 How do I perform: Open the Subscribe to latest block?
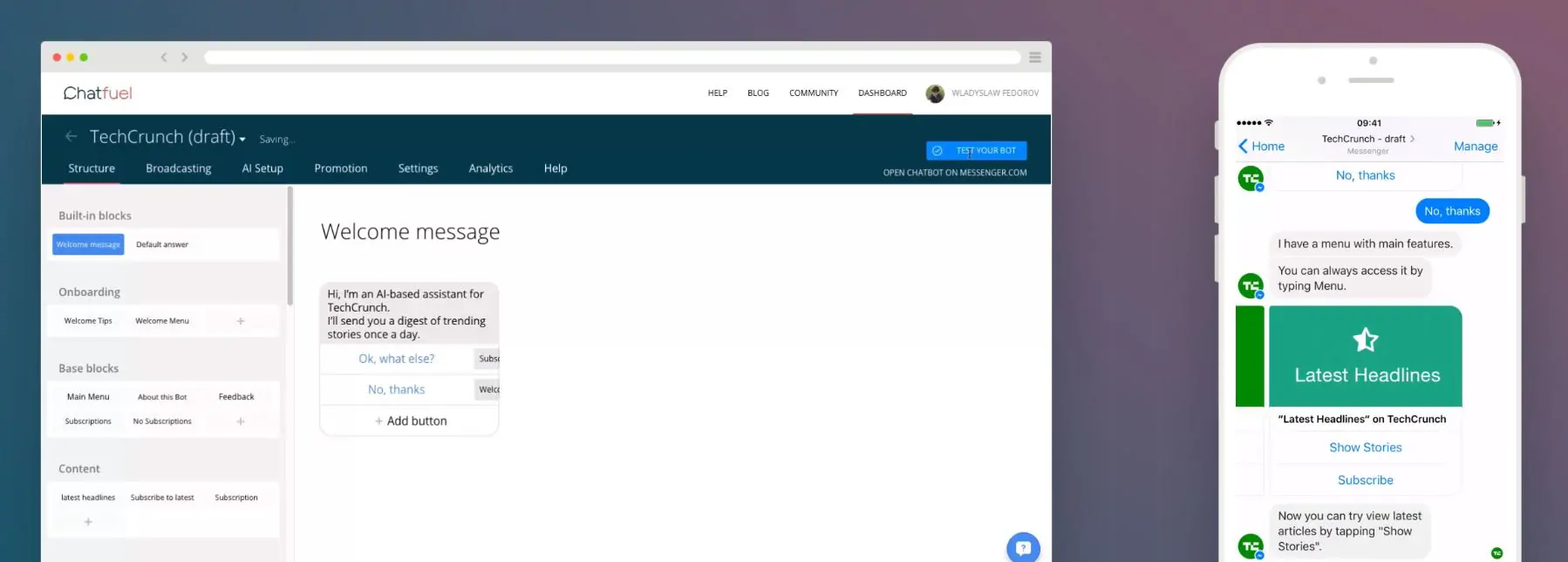pyautogui.click(x=162, y=497)
